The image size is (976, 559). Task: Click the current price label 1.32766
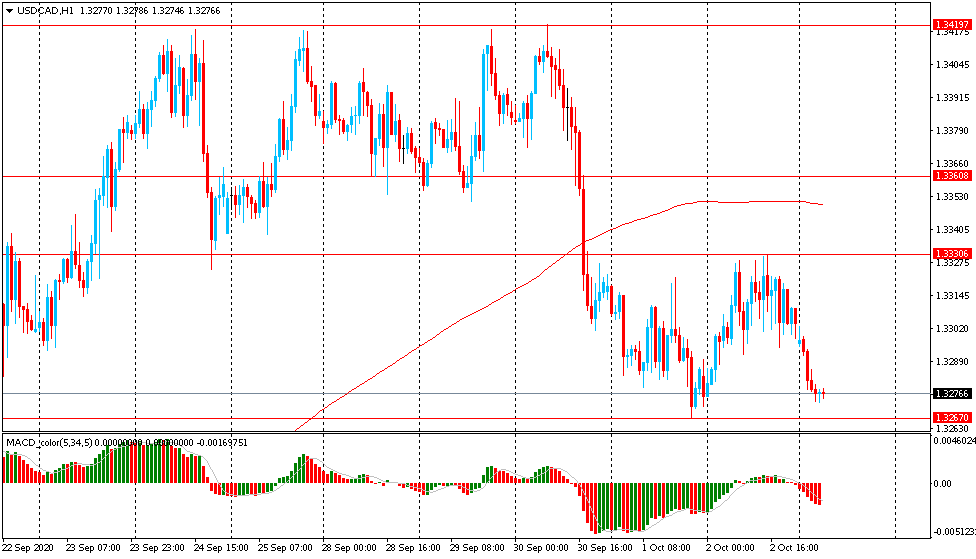(x=952, y=393)
